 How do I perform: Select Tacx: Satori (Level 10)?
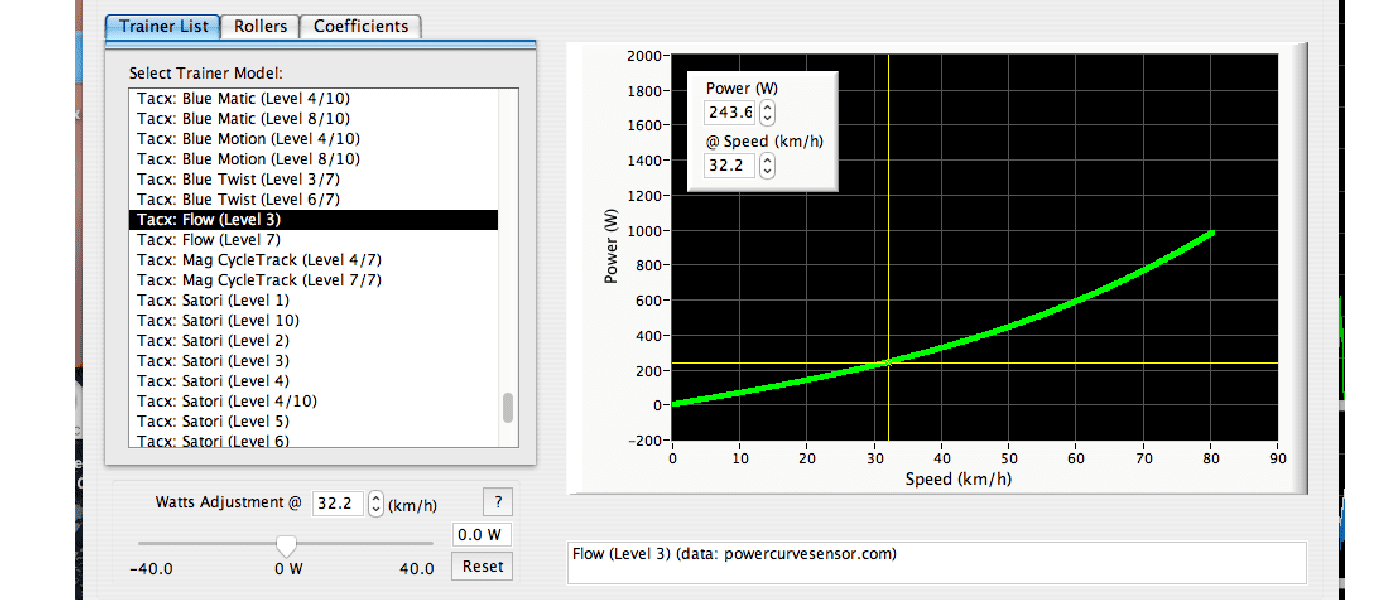pos(218,320)
